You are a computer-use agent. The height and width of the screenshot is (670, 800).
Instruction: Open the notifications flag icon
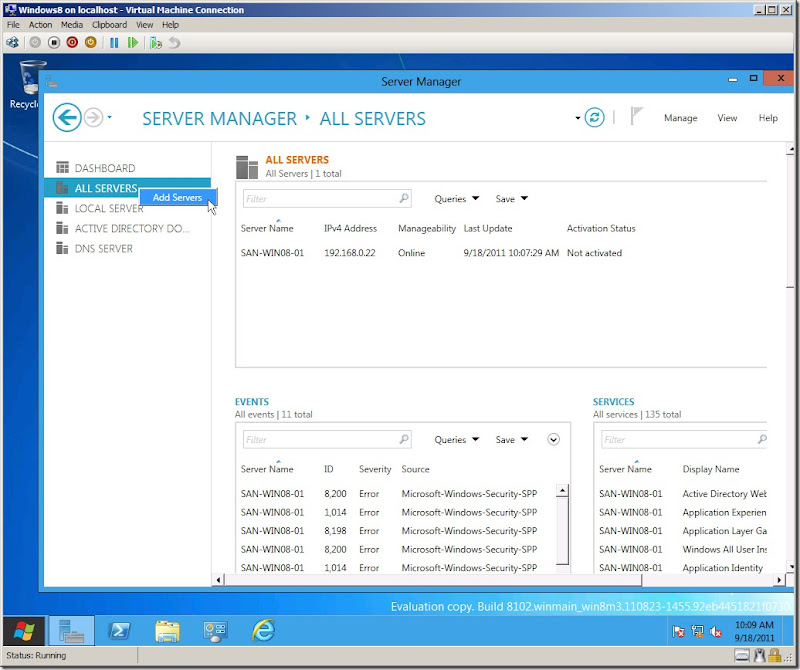[x=637, y=117]
